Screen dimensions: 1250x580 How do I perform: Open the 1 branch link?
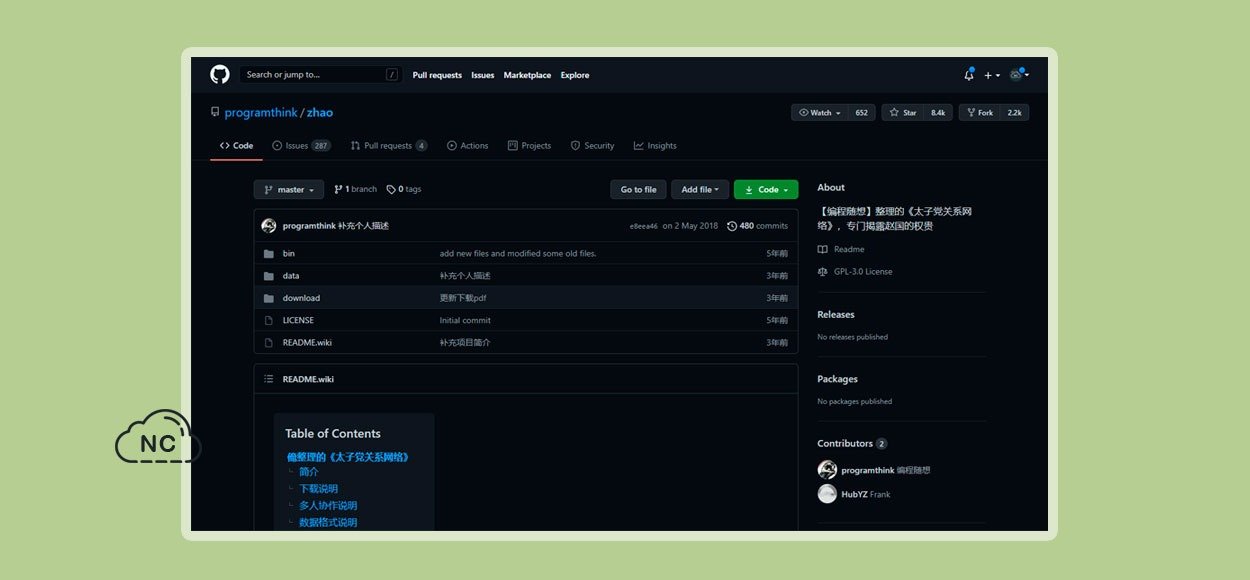click(355, 189)
